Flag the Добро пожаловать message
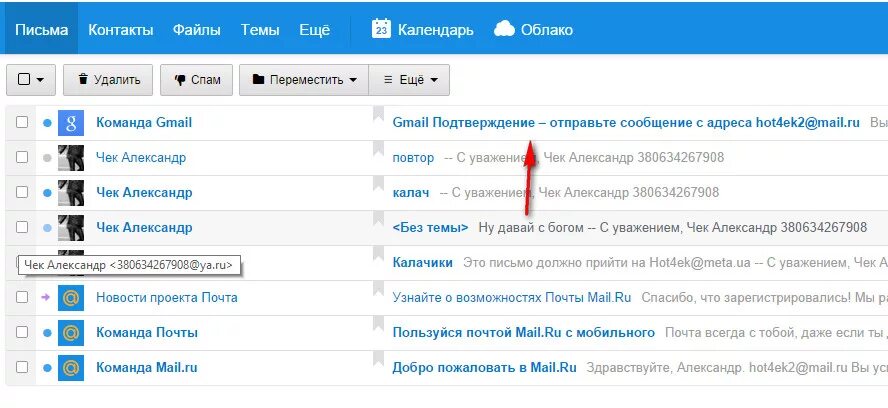 pos(378,360)
